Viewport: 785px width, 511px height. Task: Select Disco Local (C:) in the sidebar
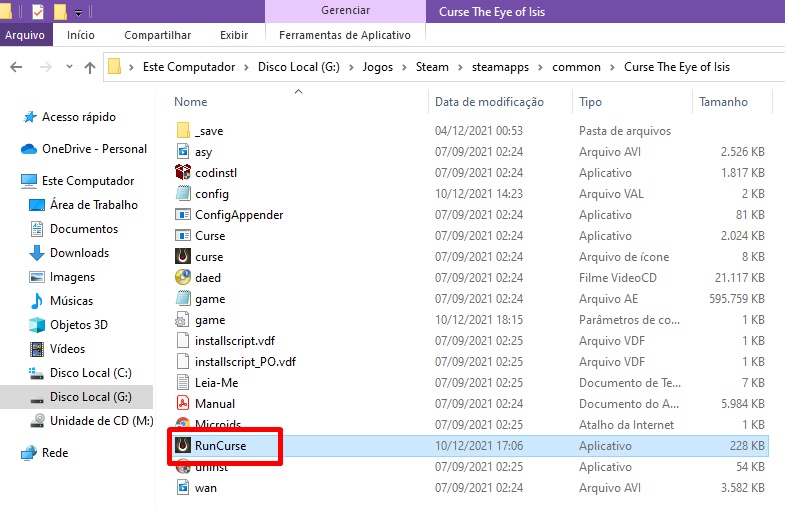tap(91, 373)
